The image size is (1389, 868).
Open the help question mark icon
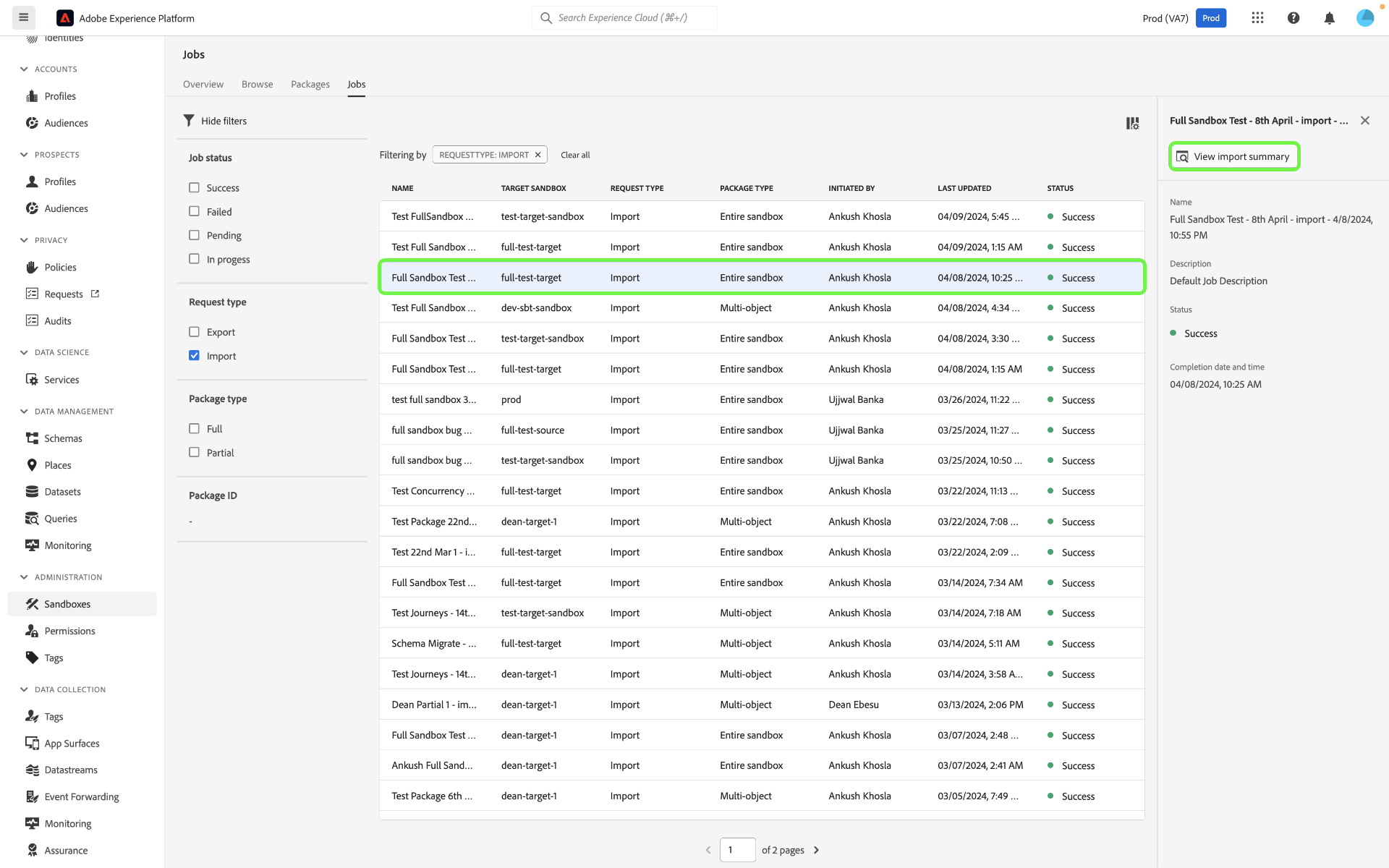tap(1293, 18)
